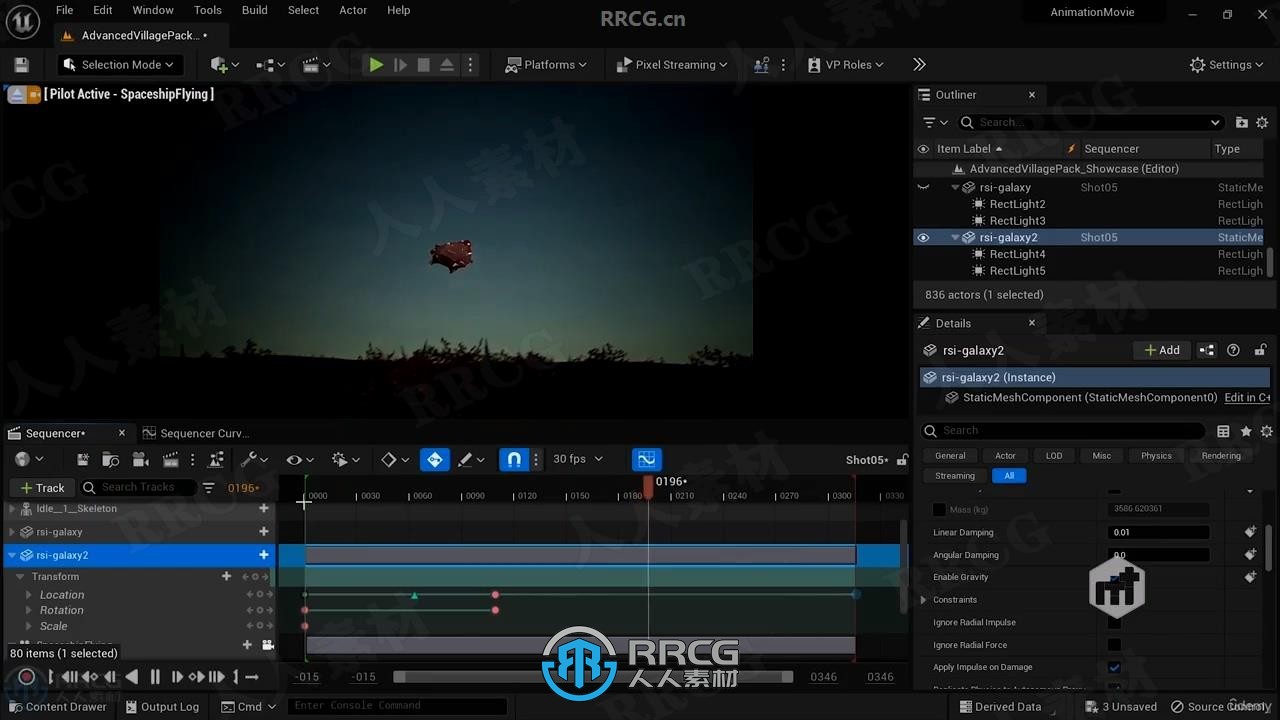Create a camera in Sequencer toolbar

tap(141, 460)
